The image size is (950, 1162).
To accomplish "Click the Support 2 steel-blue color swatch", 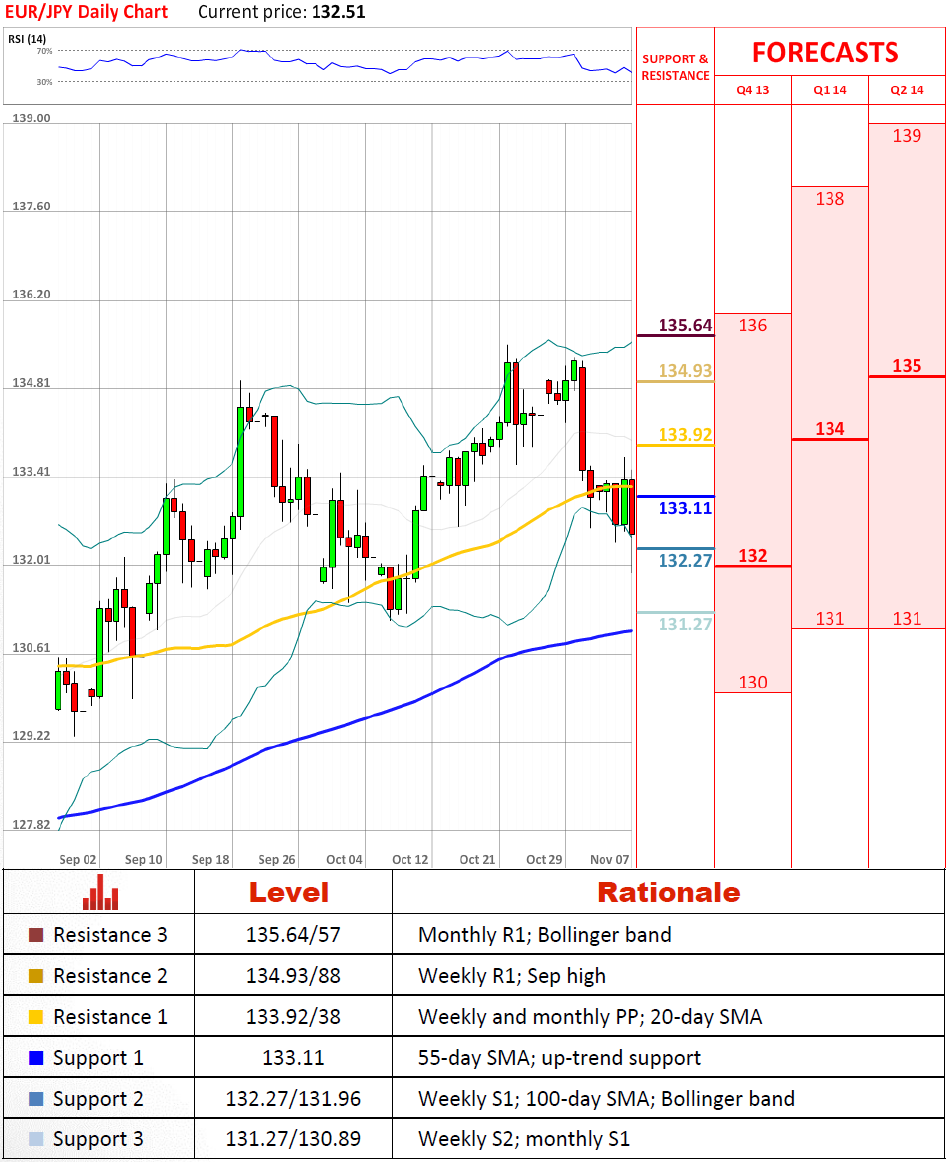I will point(36,1098).
